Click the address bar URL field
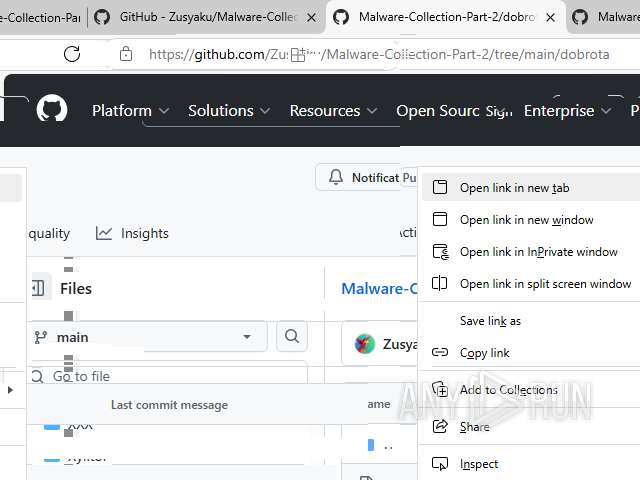Screen dimensions: 640x480 tap(379, 54)
